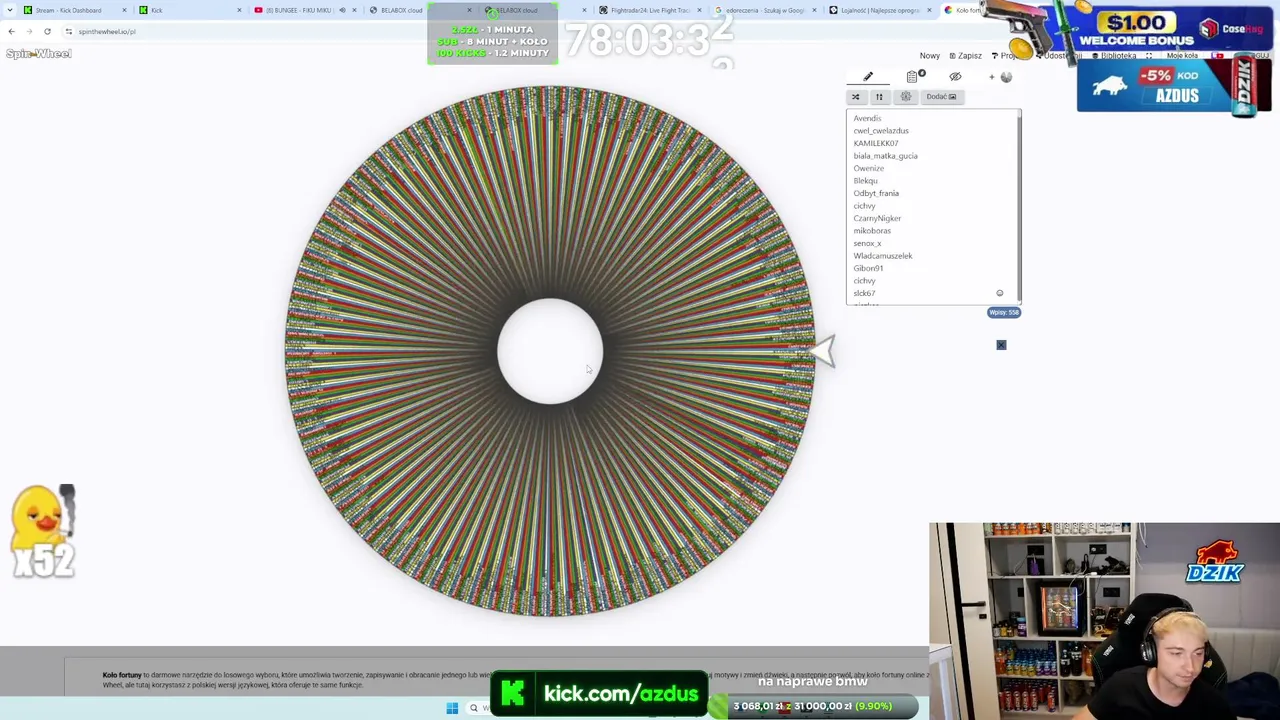Mute the BUNGEE tab audio speaker icon
This screenshot has width=1280, height=720.
pyautogui.click(x=342, y=10)
